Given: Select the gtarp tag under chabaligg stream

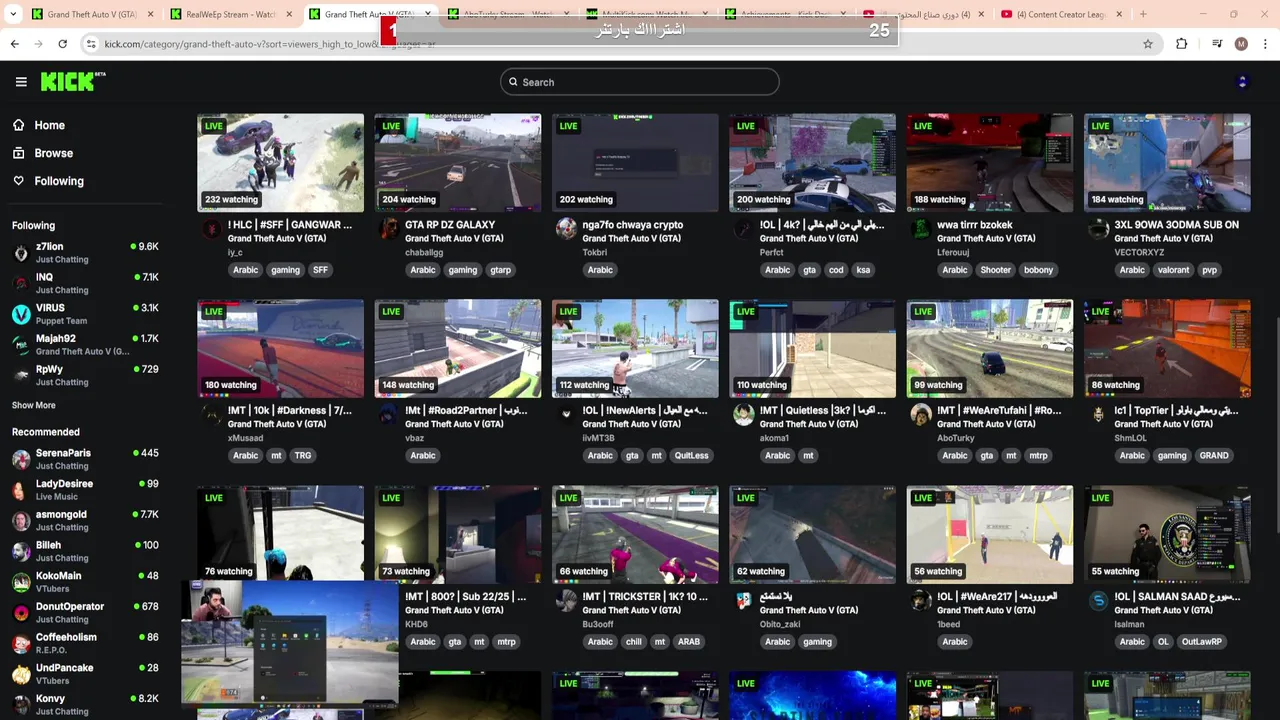Looking at the screenshot, I should pos(501,270).
